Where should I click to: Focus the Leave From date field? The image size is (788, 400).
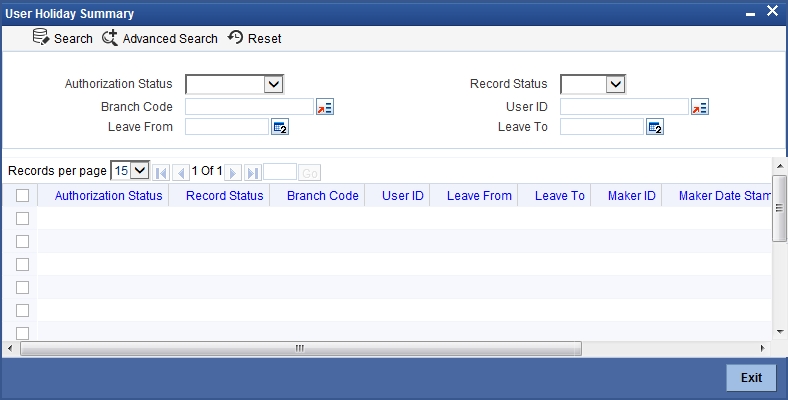[227, 127]
